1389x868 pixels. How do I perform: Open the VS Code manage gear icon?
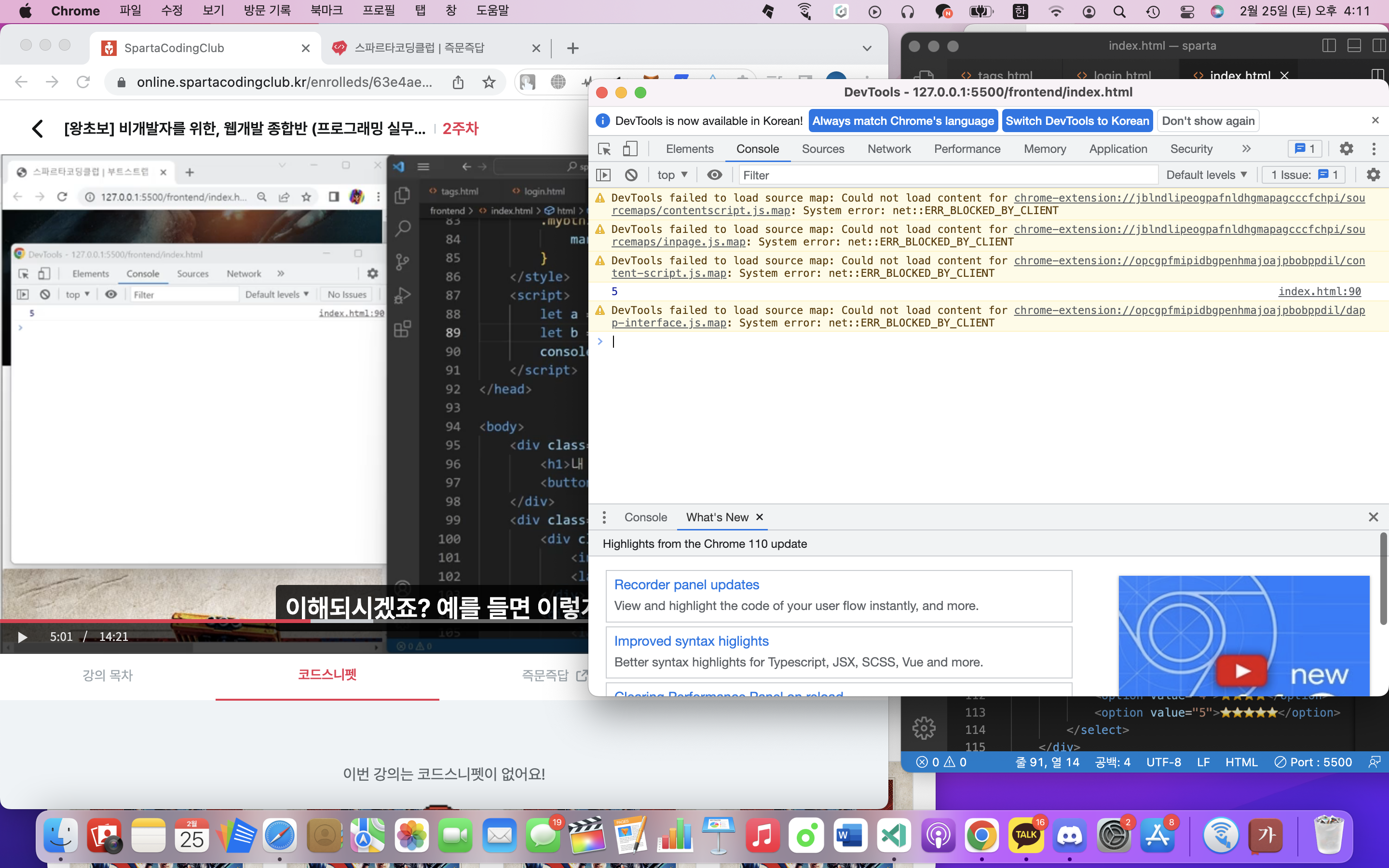(924, 729)
